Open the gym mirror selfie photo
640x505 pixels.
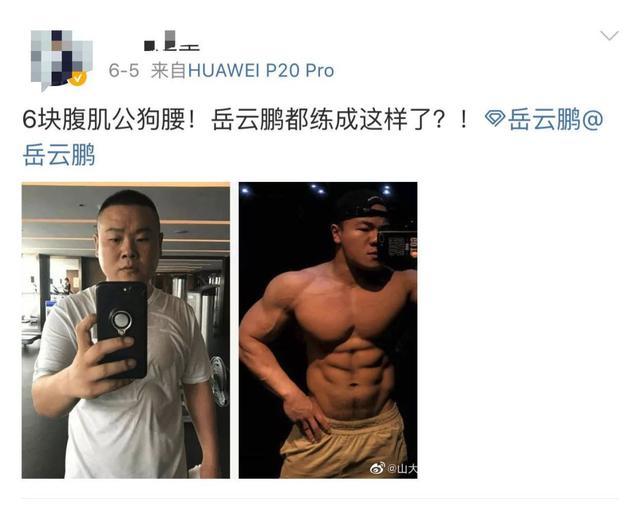[x=126, y=330]
